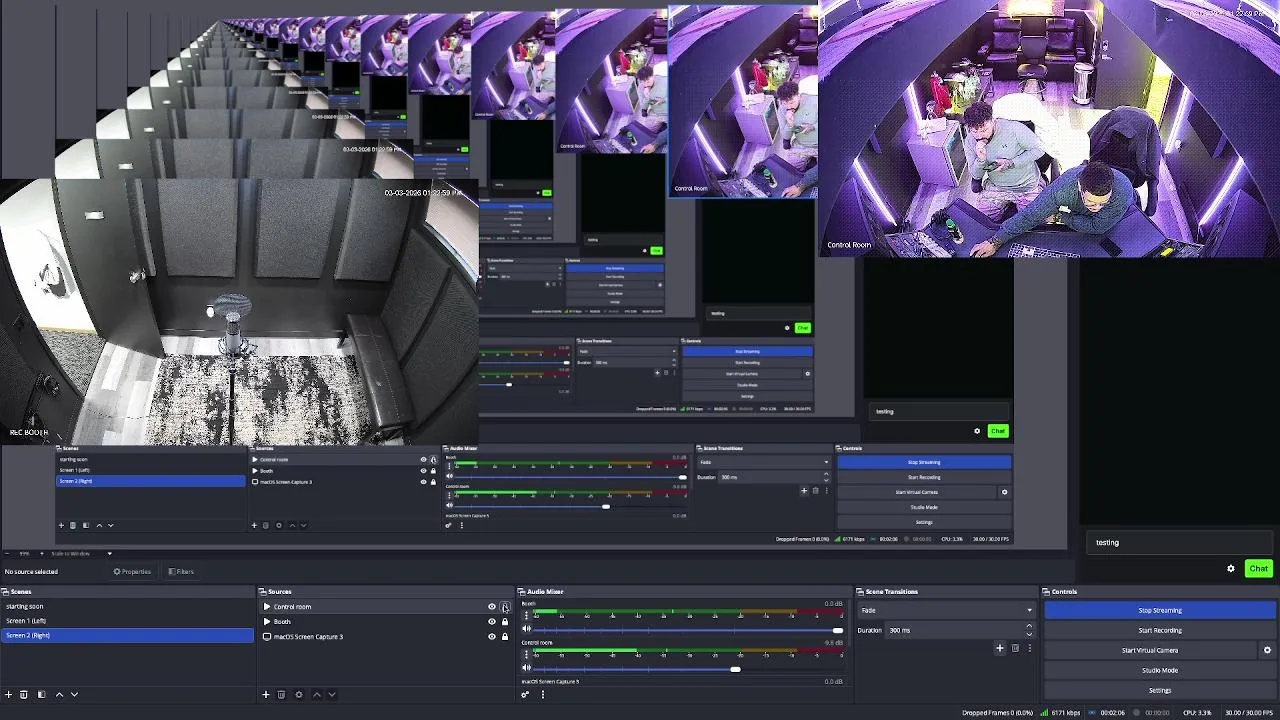
Task: Open the transition properties three-dot menu
Action: [x=1029, y=648]
